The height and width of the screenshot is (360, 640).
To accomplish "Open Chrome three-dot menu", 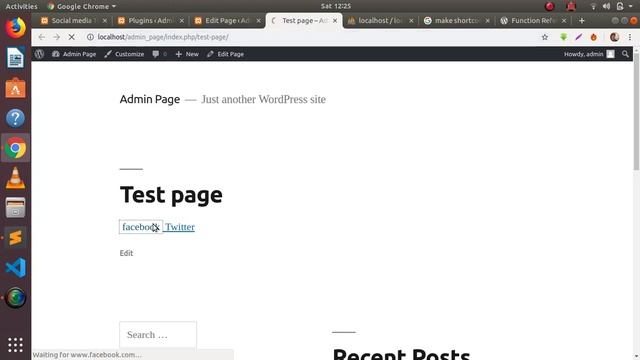I will [x=630, y=37].
